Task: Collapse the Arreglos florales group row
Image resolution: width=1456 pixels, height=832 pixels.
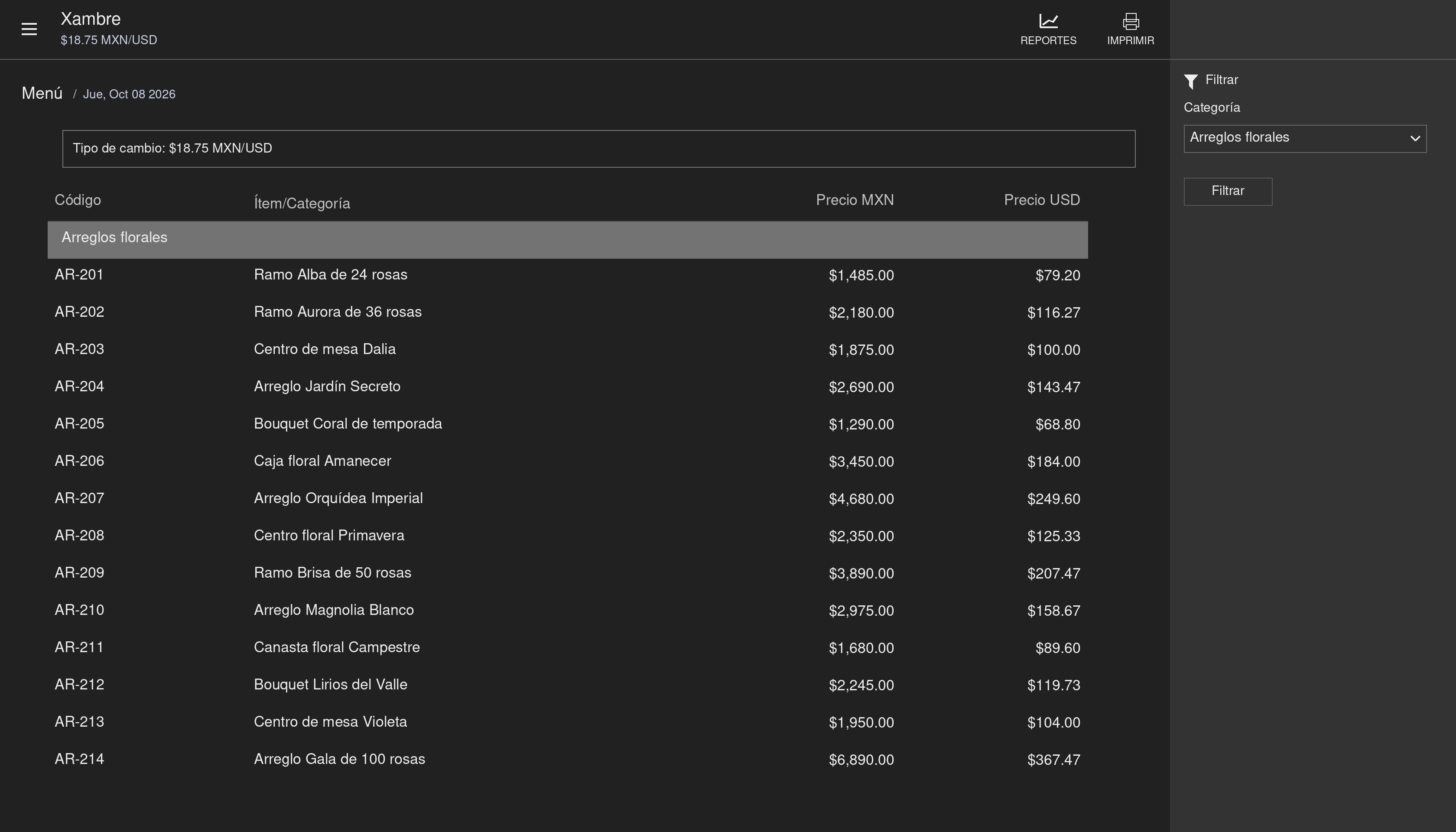Action: coord(567,240)
